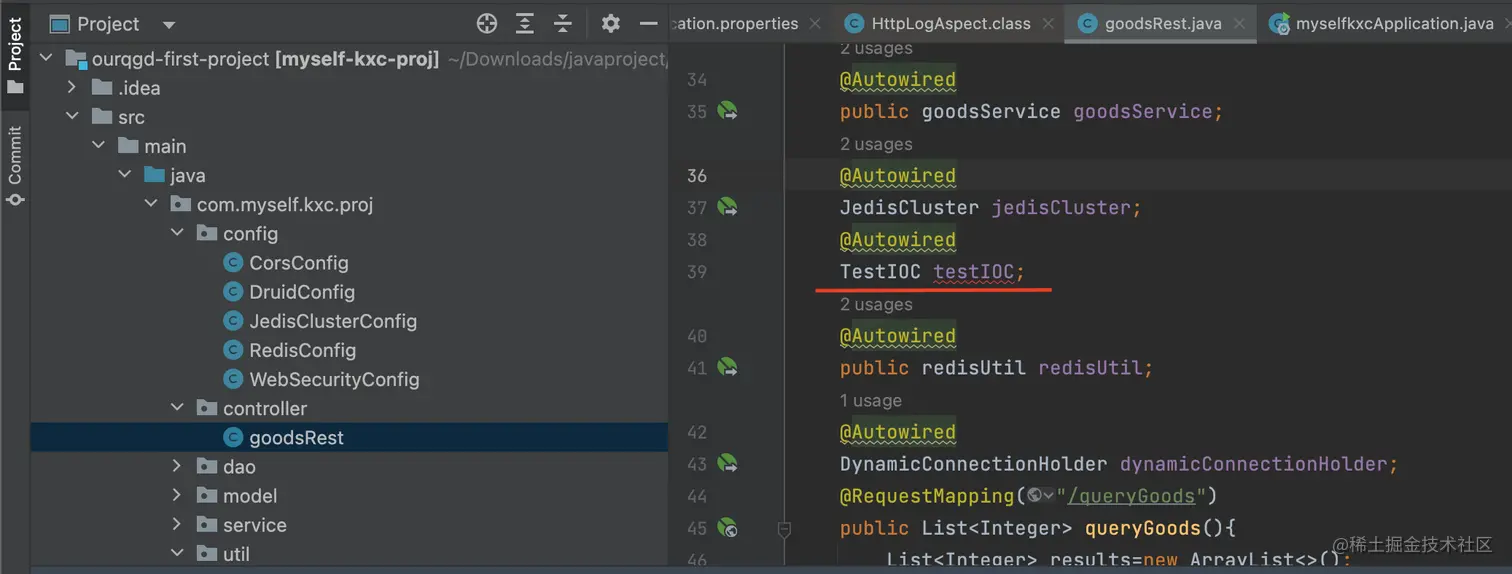Collapse the util package

[x=177, y=553]
